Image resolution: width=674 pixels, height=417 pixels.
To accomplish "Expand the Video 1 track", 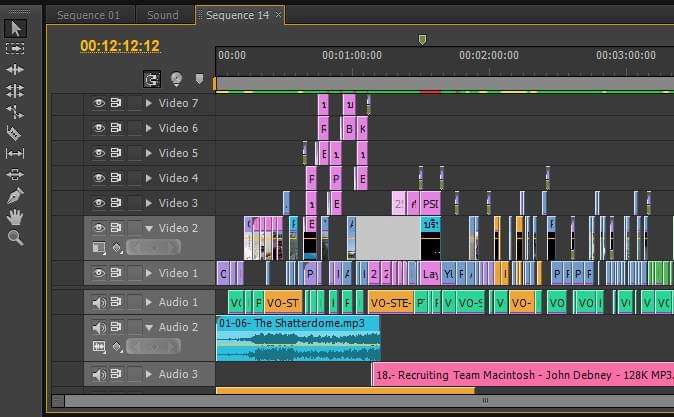I will (149, 273).
